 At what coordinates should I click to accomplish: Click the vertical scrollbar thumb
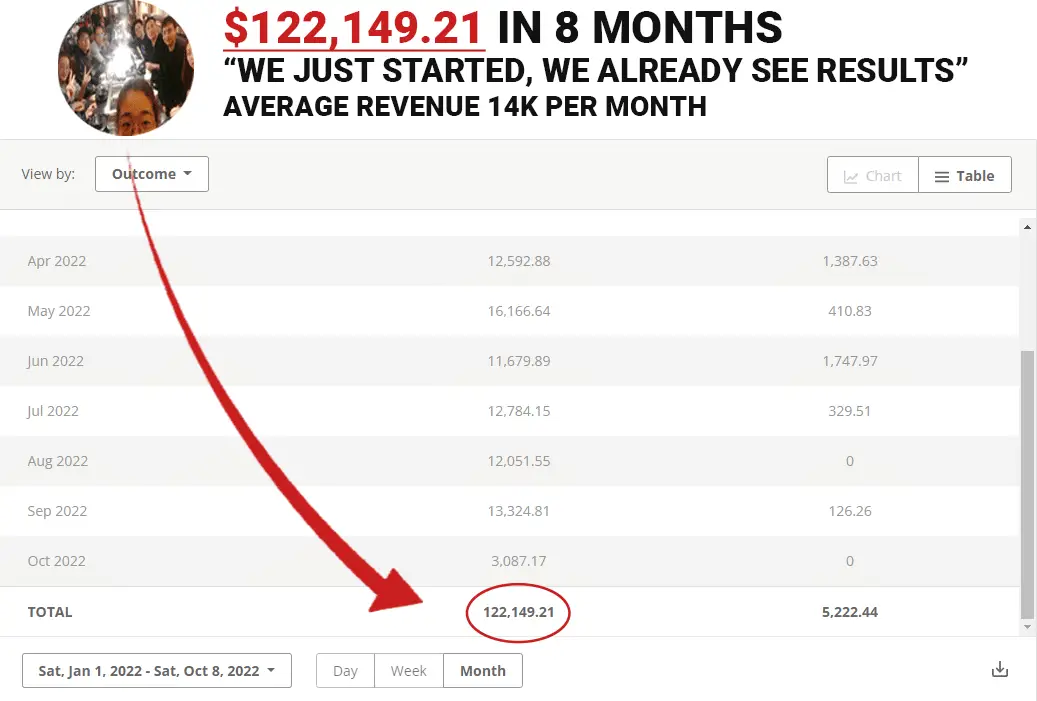click(x=1027, y=485)
